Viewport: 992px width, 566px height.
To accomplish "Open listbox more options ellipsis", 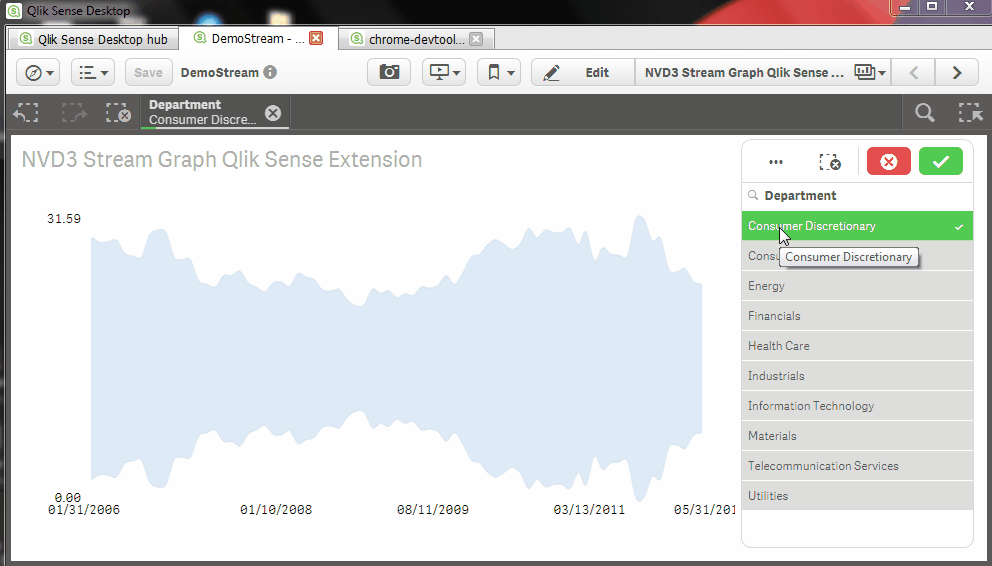I will click(x=776, y=162).
